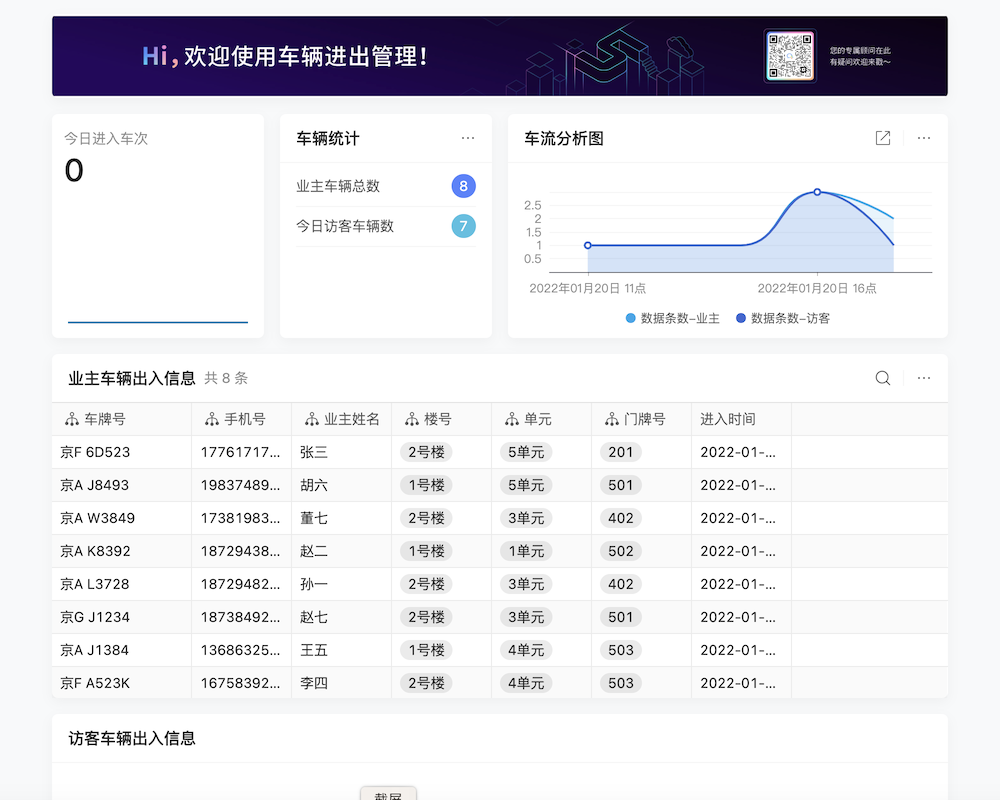The height and width of the screenshot is (800, 1000).
Task: Open the more options menu on 车辆统计 card
Action: pos(467,138)
